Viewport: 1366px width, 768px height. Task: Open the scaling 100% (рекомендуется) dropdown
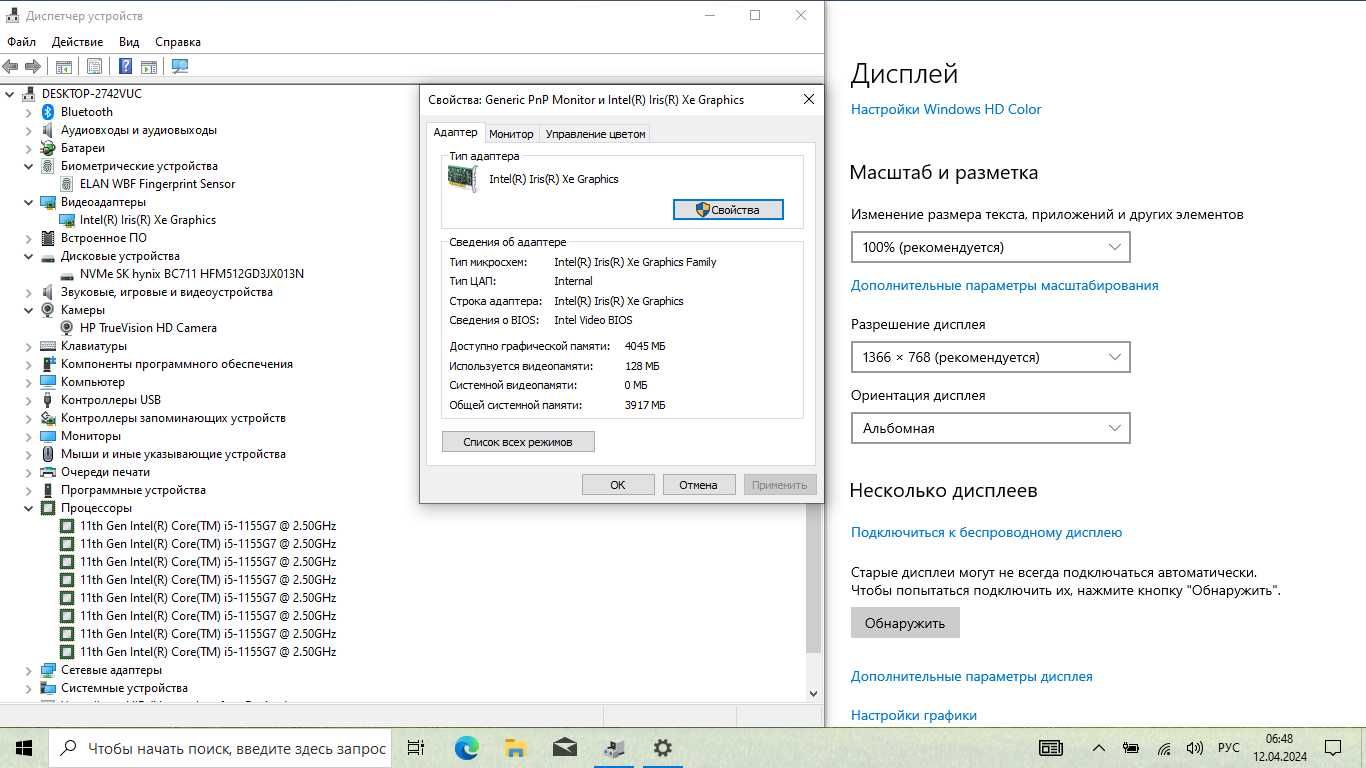click(x=990, y=247)
